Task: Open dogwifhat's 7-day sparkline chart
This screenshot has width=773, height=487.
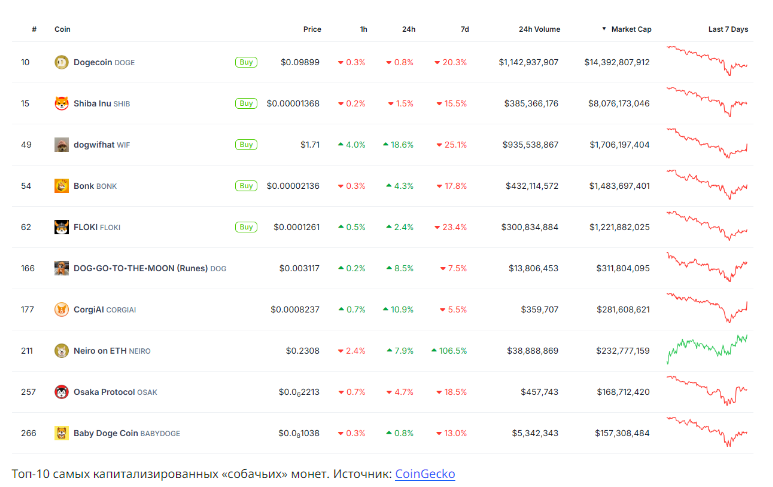Action: (707, 143)
